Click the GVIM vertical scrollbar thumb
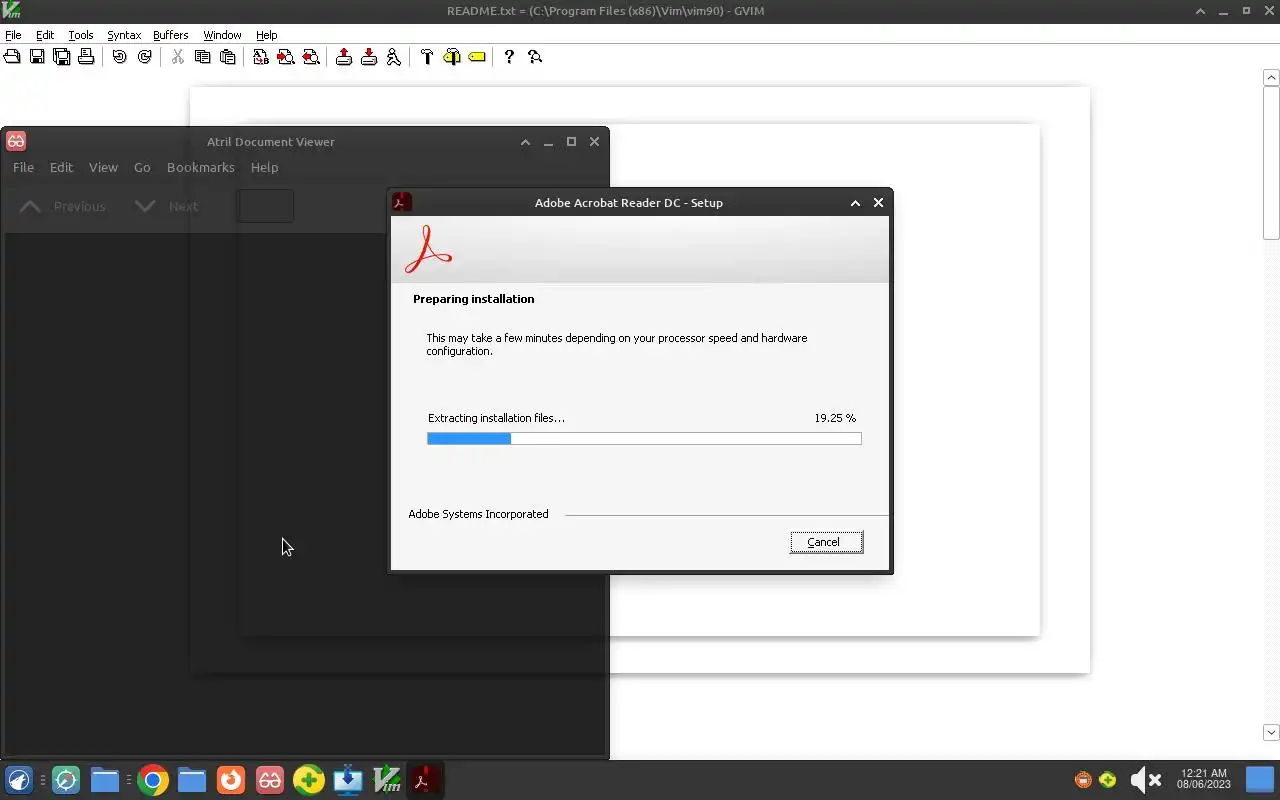Screen dimensions: 1280x800 pos(1271,162)
